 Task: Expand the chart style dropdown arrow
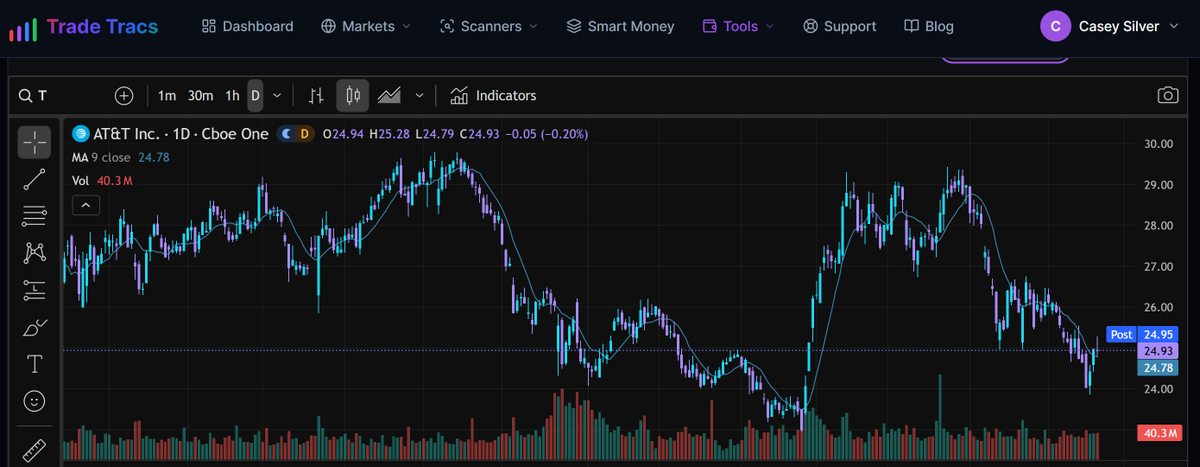click(419, 96)
